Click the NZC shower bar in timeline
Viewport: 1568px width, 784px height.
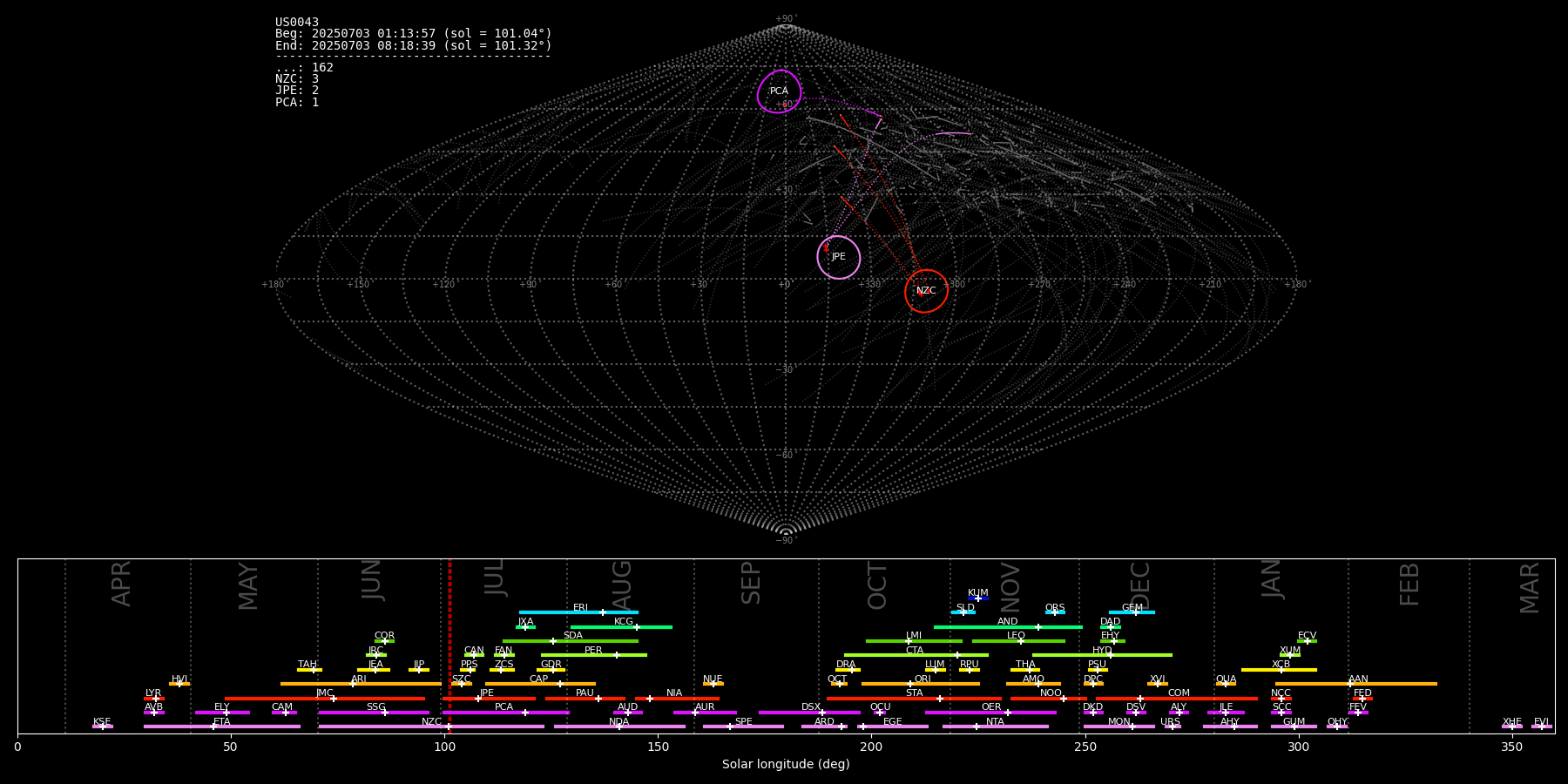coord(431,727)
